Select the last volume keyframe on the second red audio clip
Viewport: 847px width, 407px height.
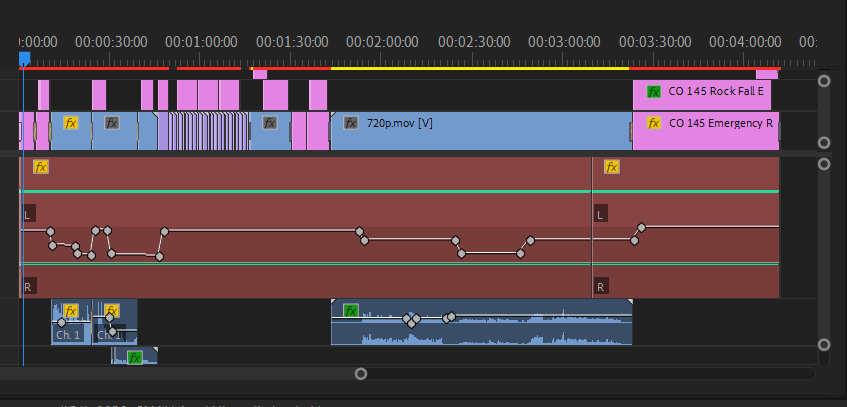(x=642, y=228)
